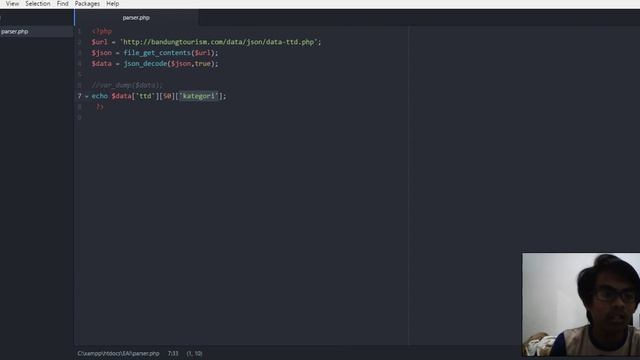Open the Packages menu
Viewport: 640px width, 360px height.
tap(87, 4)
